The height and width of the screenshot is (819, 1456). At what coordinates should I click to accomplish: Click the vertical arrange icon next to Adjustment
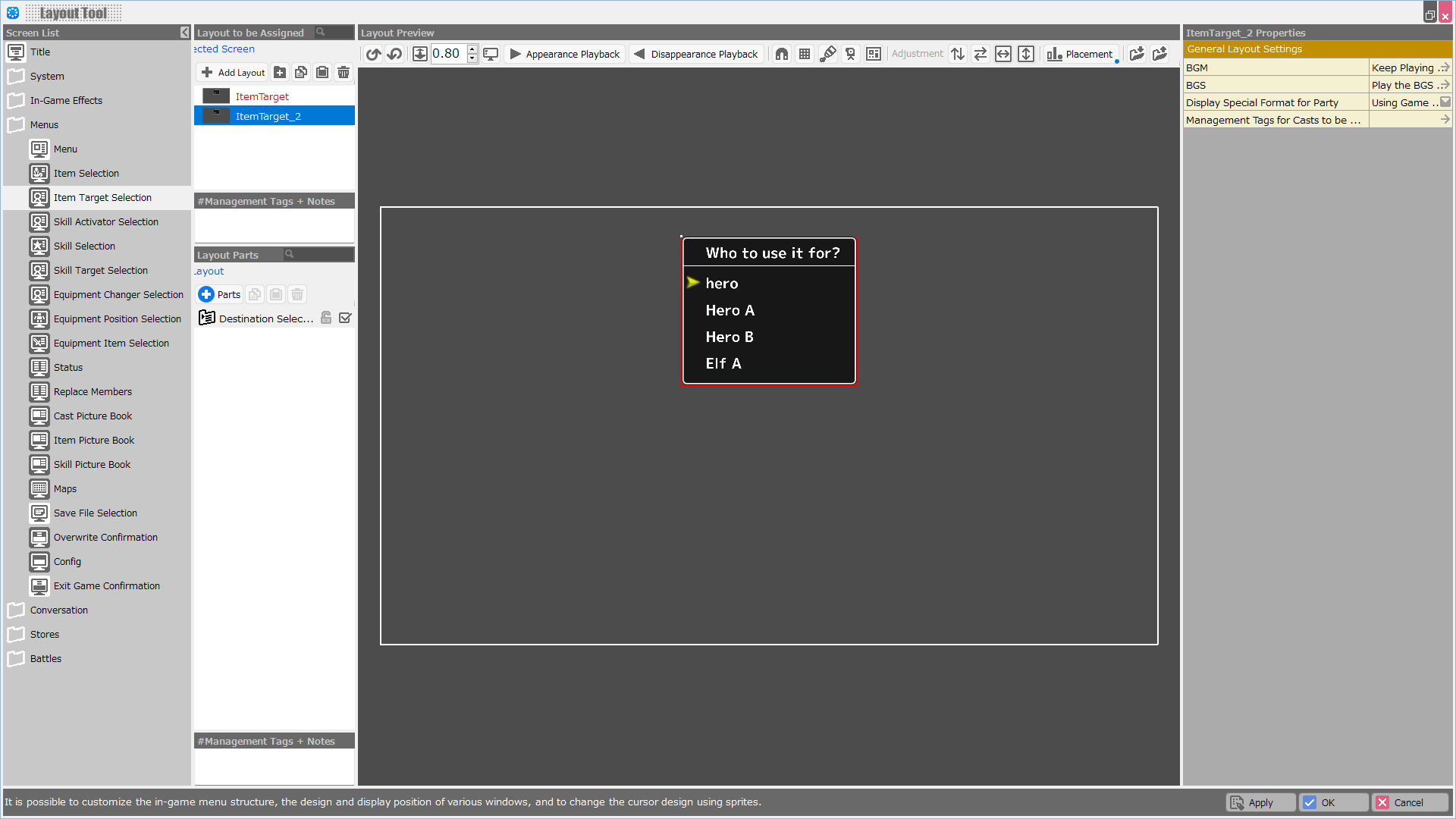point(958,53)
